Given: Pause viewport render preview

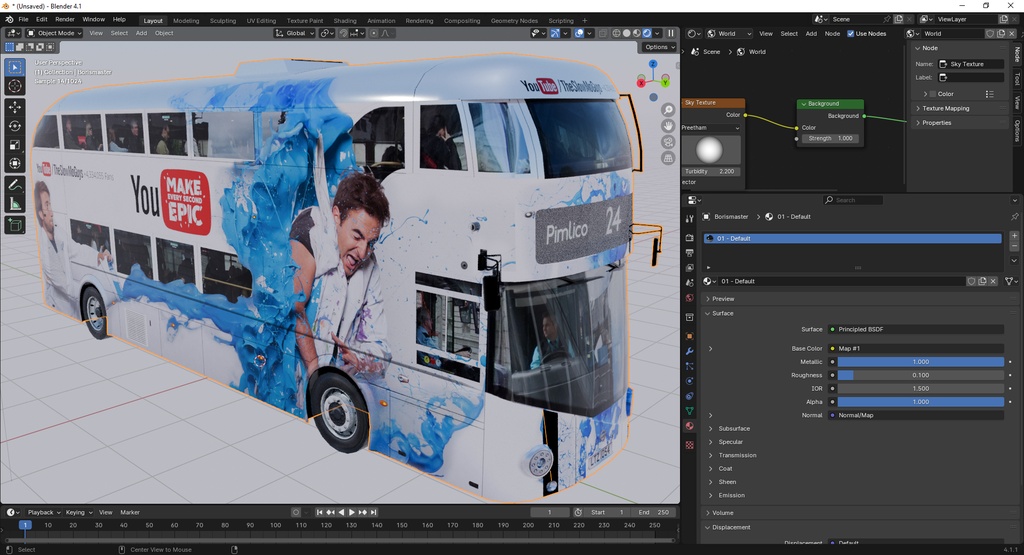Looking at the screenshot, I should [x=671, y=33].
